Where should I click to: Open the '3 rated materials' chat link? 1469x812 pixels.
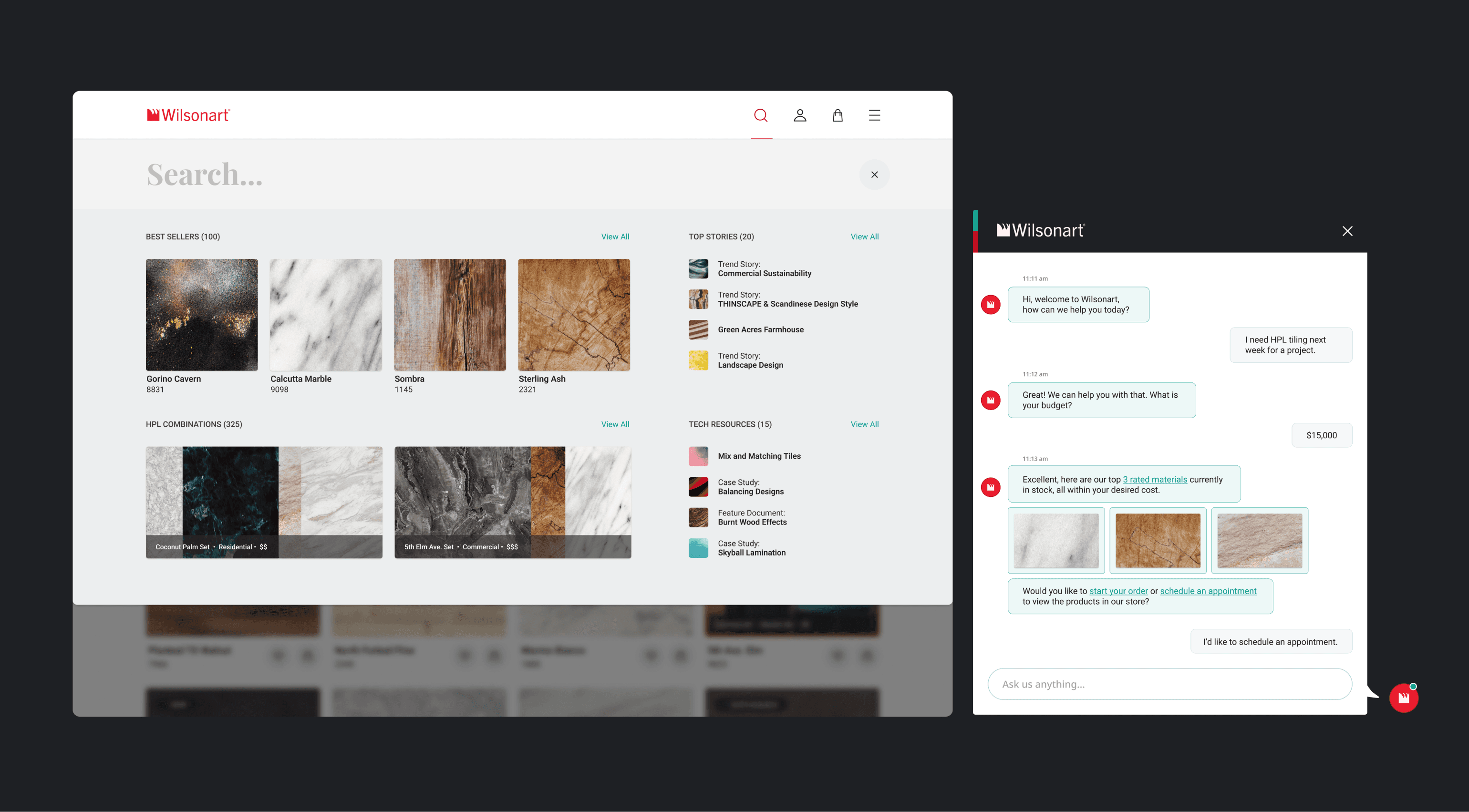point(1154,480)
